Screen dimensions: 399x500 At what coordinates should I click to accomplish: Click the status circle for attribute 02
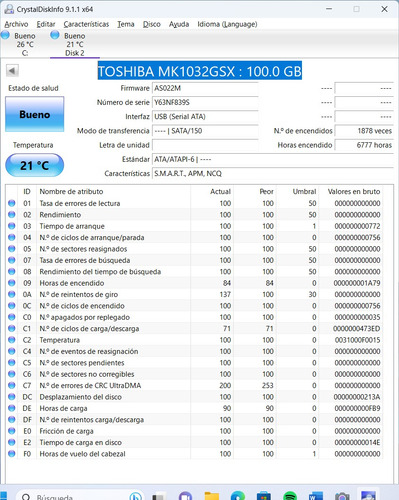coord(12,215)
